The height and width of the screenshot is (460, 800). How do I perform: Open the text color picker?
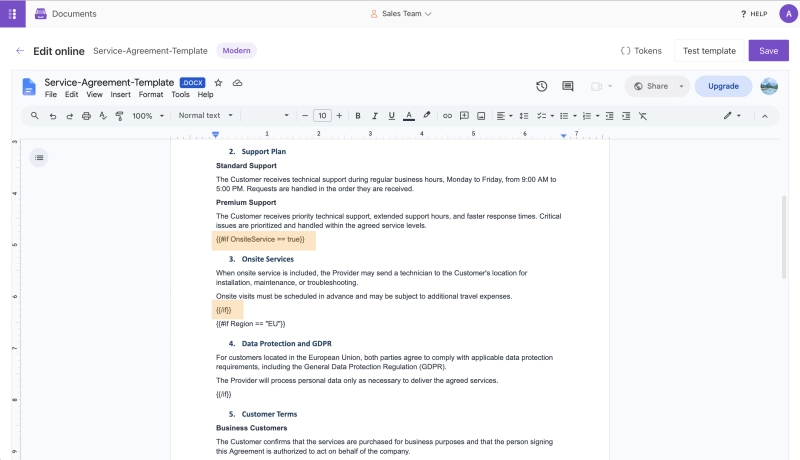409,116
